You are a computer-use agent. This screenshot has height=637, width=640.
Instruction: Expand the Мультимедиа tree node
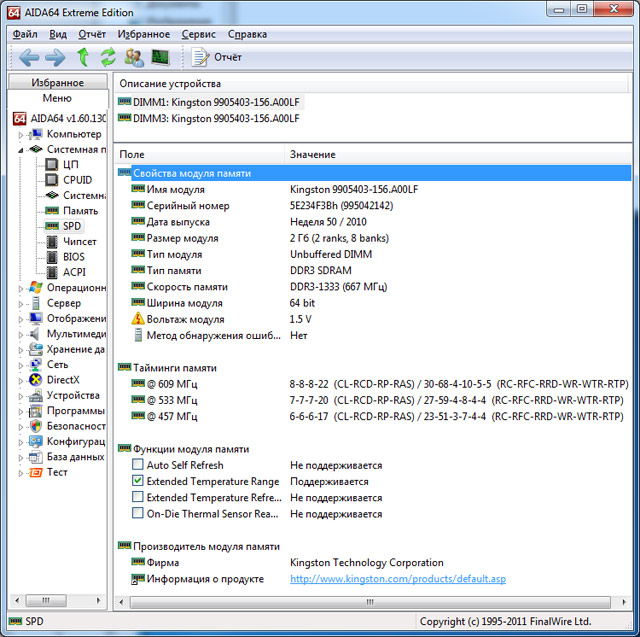[x=21, y=334]
